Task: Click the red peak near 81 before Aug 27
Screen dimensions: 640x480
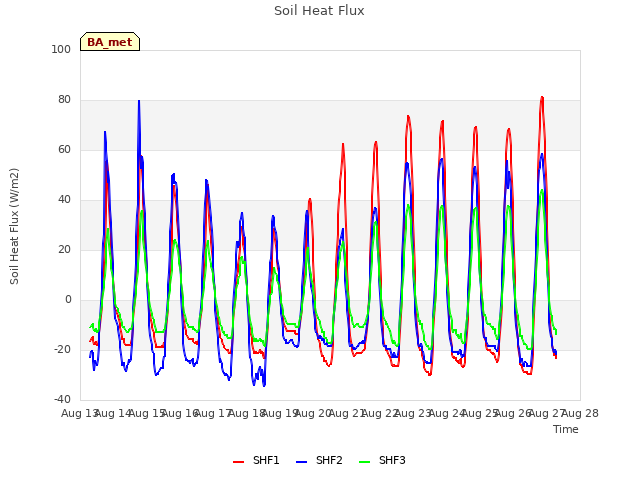Action: pos(542,98)
